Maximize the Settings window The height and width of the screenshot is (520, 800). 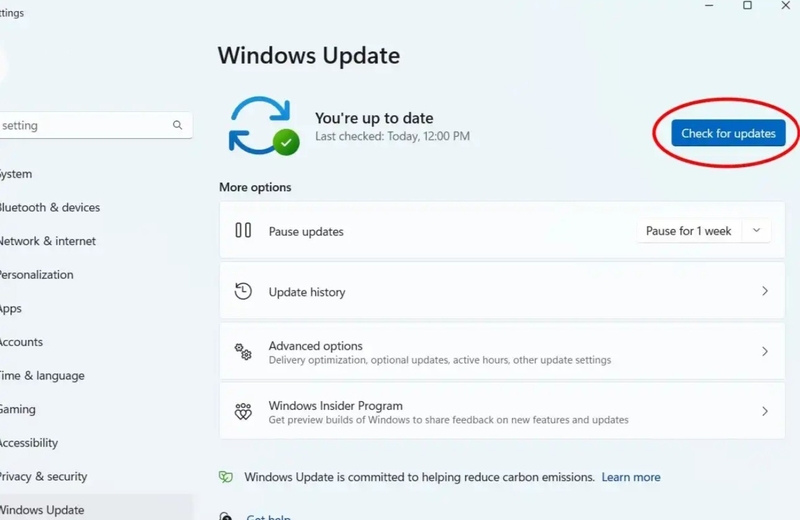pos(747,5)
